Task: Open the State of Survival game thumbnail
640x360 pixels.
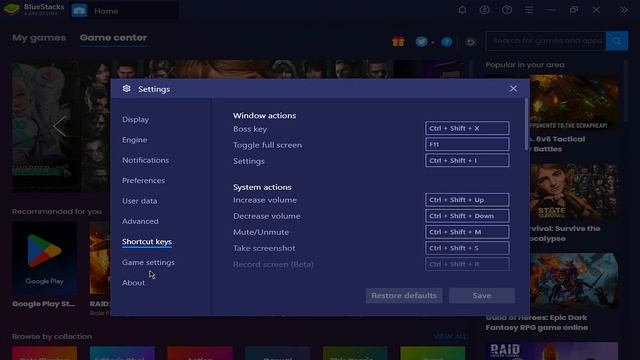Action: tap(574, 192)
